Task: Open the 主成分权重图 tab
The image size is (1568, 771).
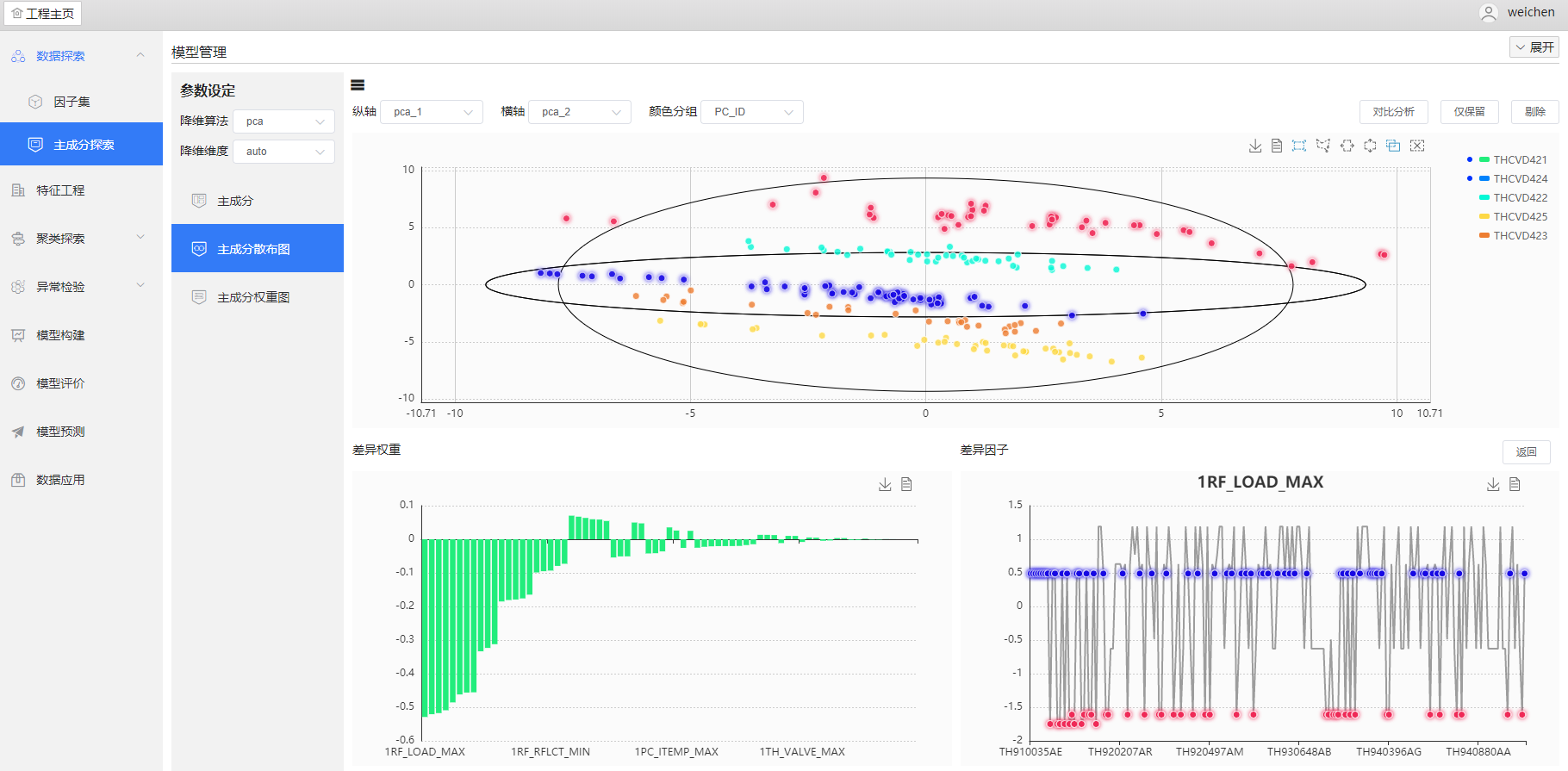Action: click(253, 297)
